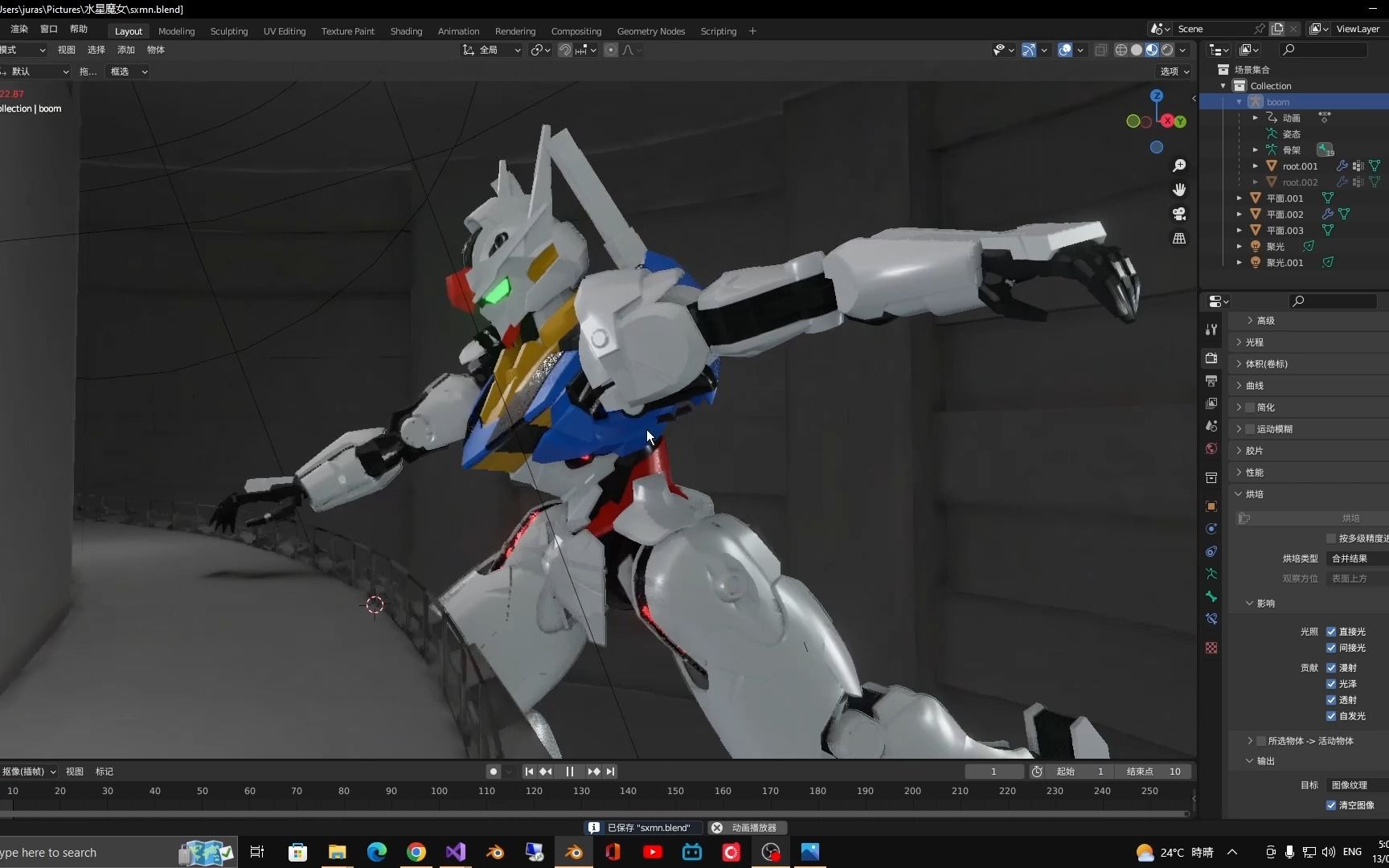Switch to the Modeling workspace tab
Viewport: 1389px width, 868px height.
[176, 31]
